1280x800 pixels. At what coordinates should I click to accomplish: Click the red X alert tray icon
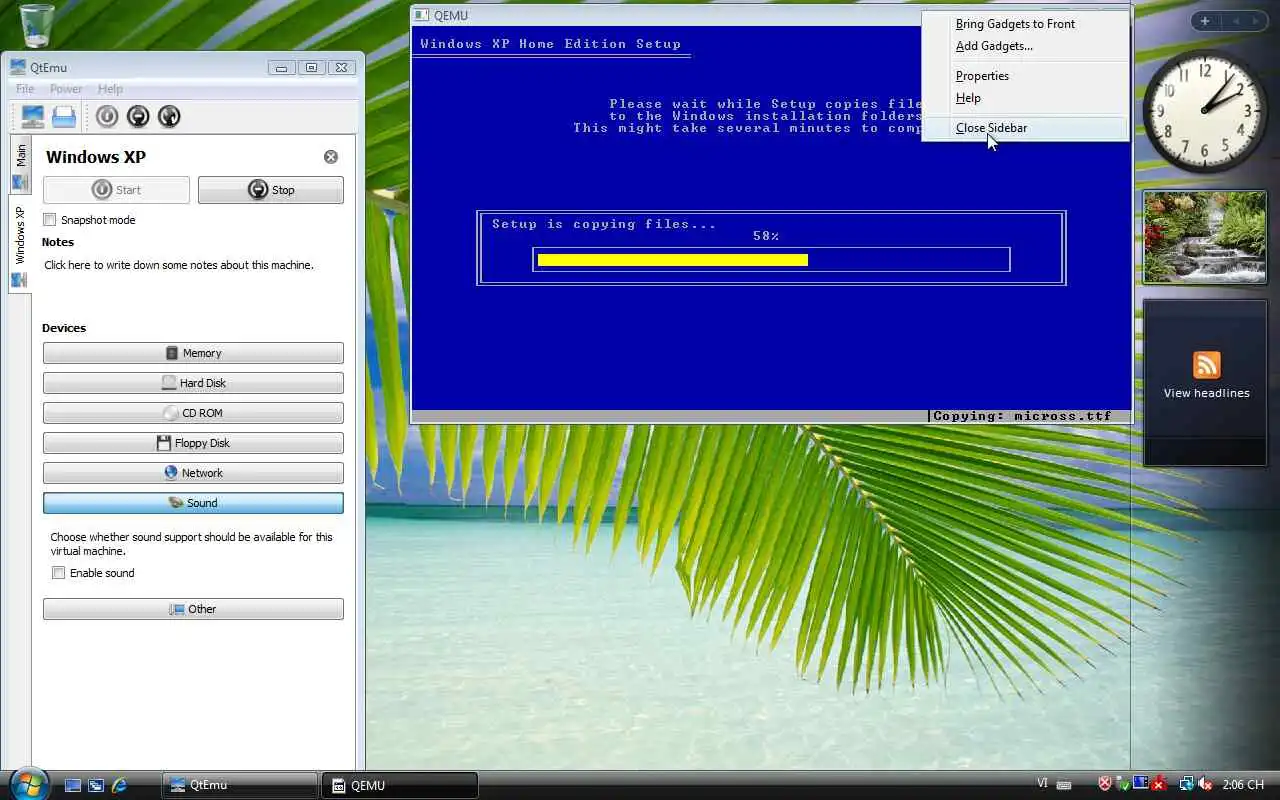[1157, 785]
